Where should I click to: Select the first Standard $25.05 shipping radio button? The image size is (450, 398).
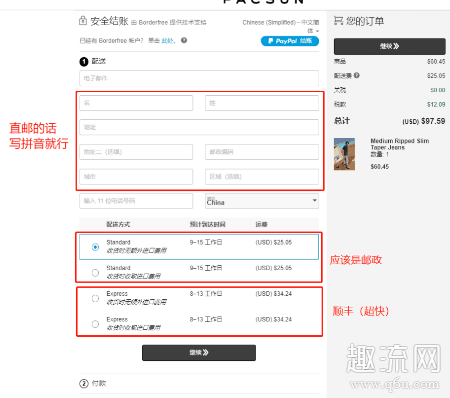(95, 247)
